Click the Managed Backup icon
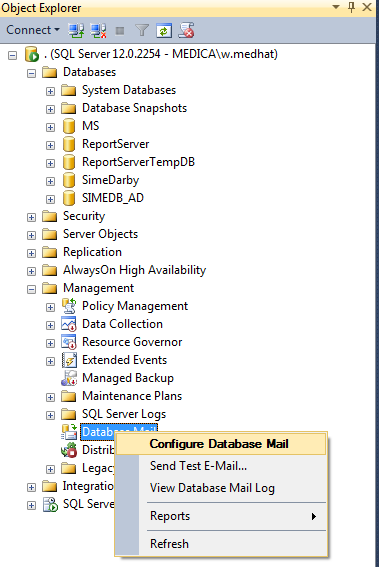The width and height of the screenshot is (379, 567). pos(69,378)
